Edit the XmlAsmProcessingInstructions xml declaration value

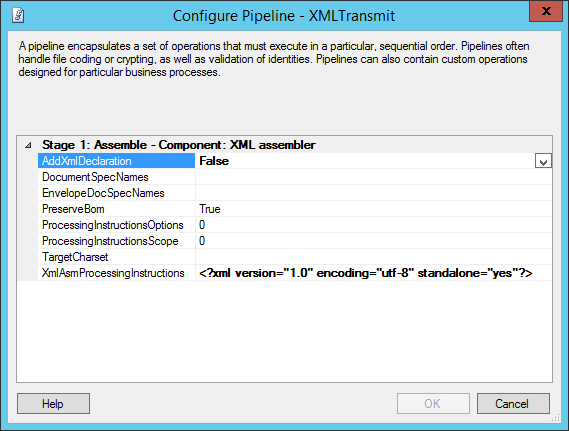click(x=366, y=273)
